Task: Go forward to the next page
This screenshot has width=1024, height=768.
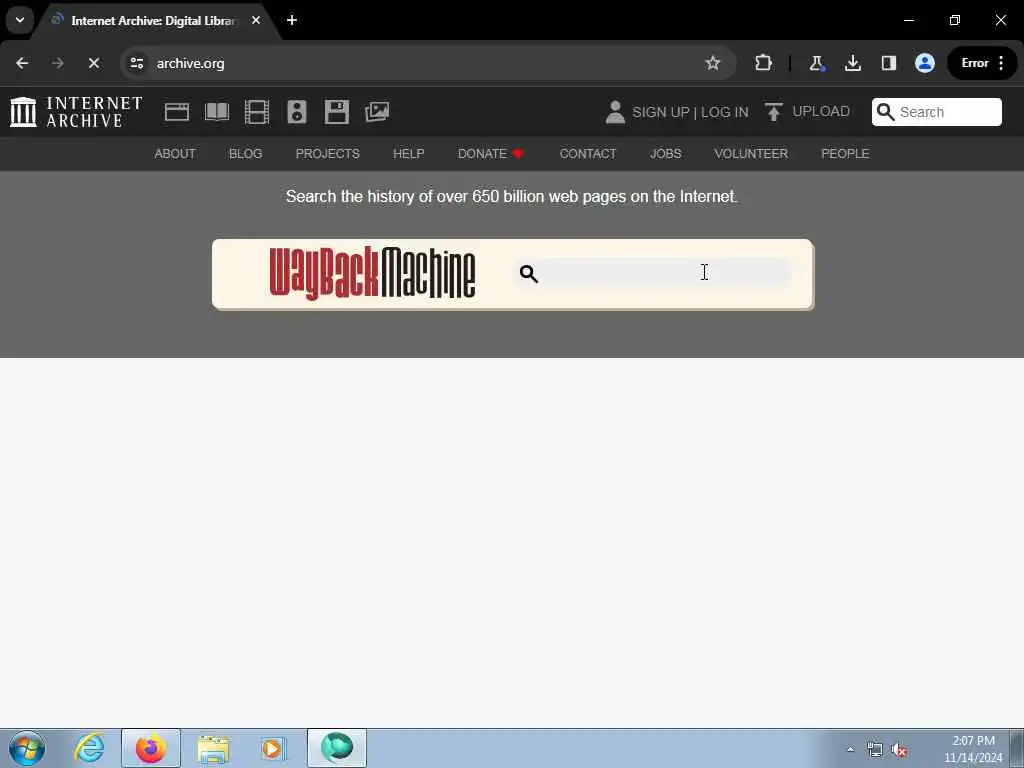Action: pyautogui.click(x=57, y=63)
